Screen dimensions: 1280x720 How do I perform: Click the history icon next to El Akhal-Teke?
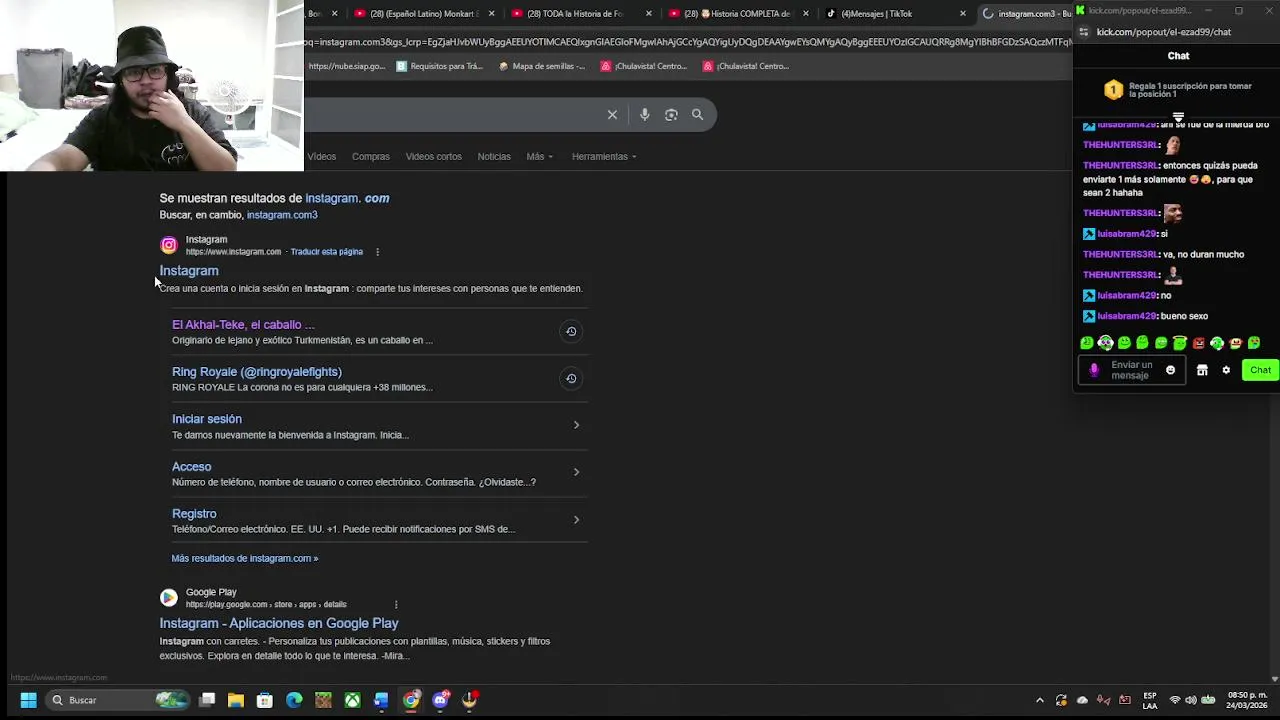click(x=571, y=331)
